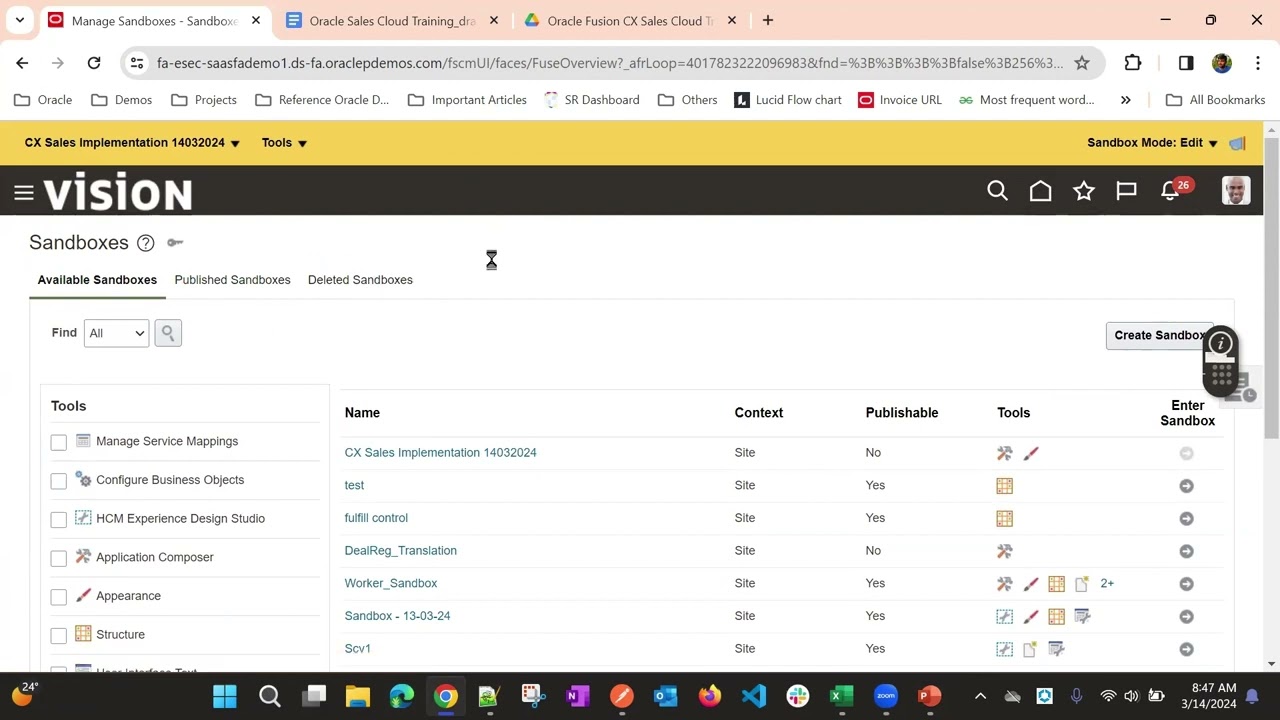
Task: Open the Lucid Flow chart bookmark
Action: click(788, 100)
